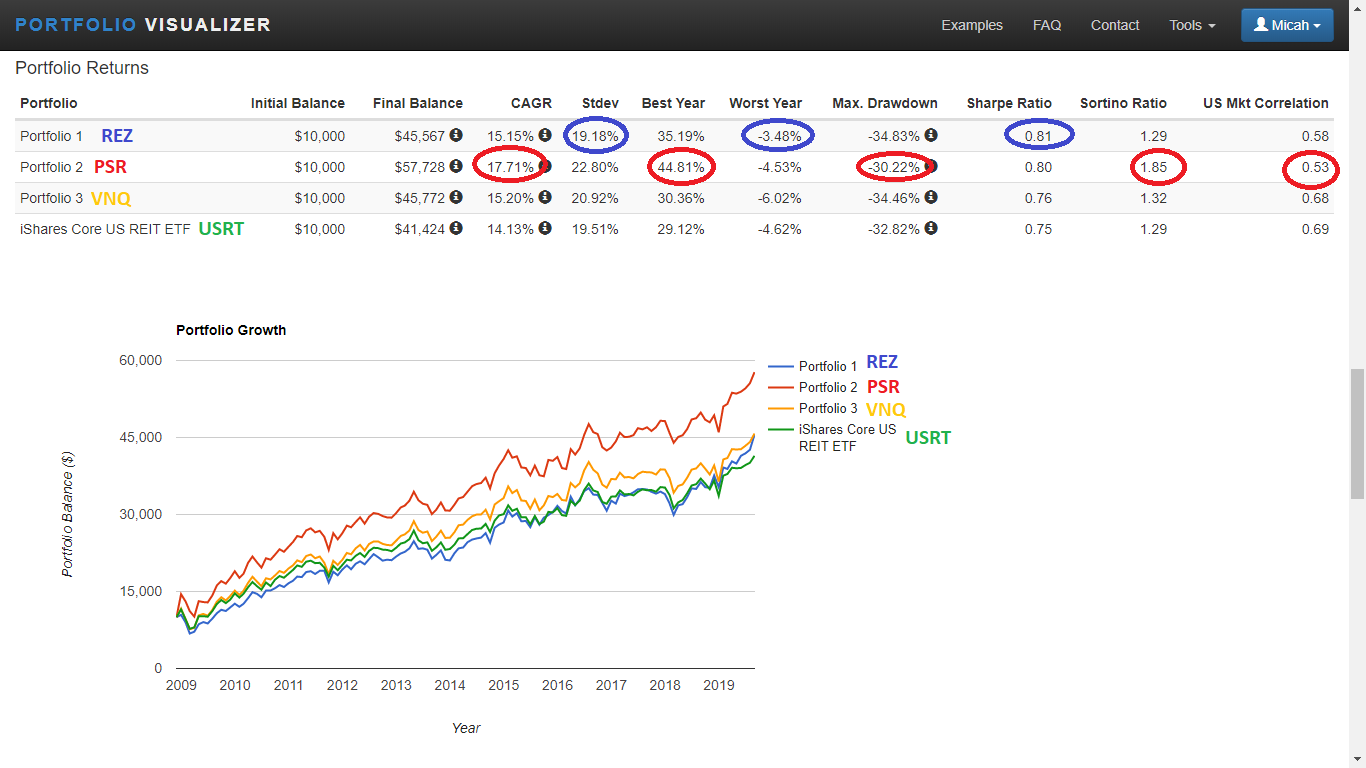1366x768 pixels.
Task: Click the Sharpe Ratio column header
Action: [1009, 103]
